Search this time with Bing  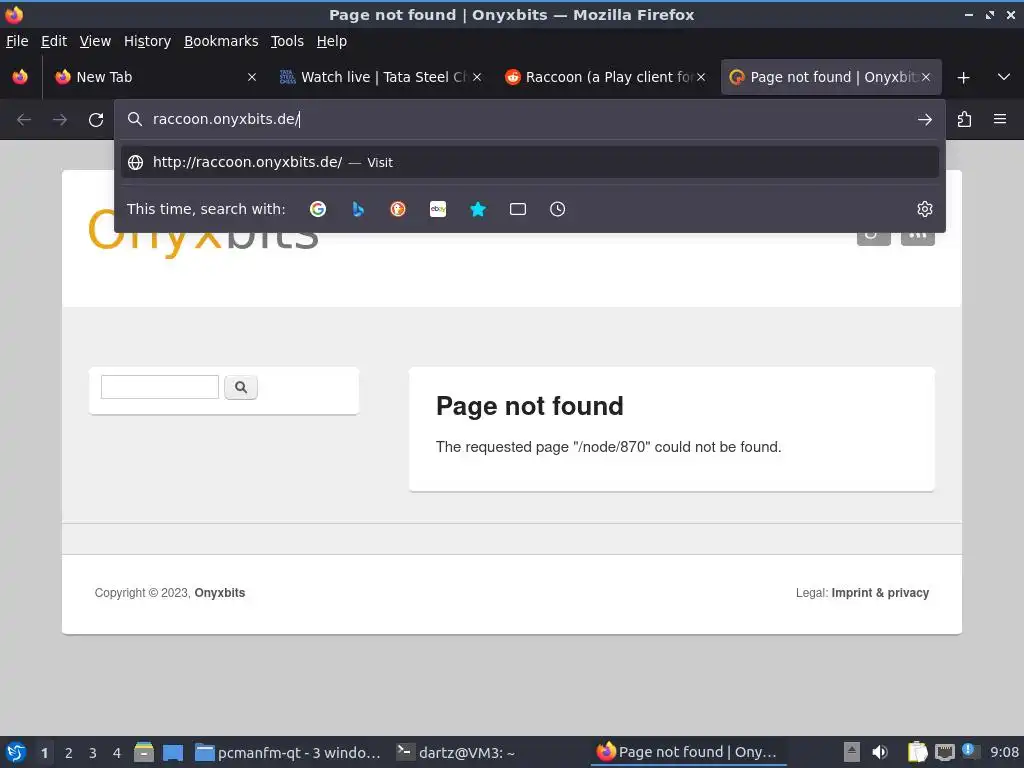[358, 209]
